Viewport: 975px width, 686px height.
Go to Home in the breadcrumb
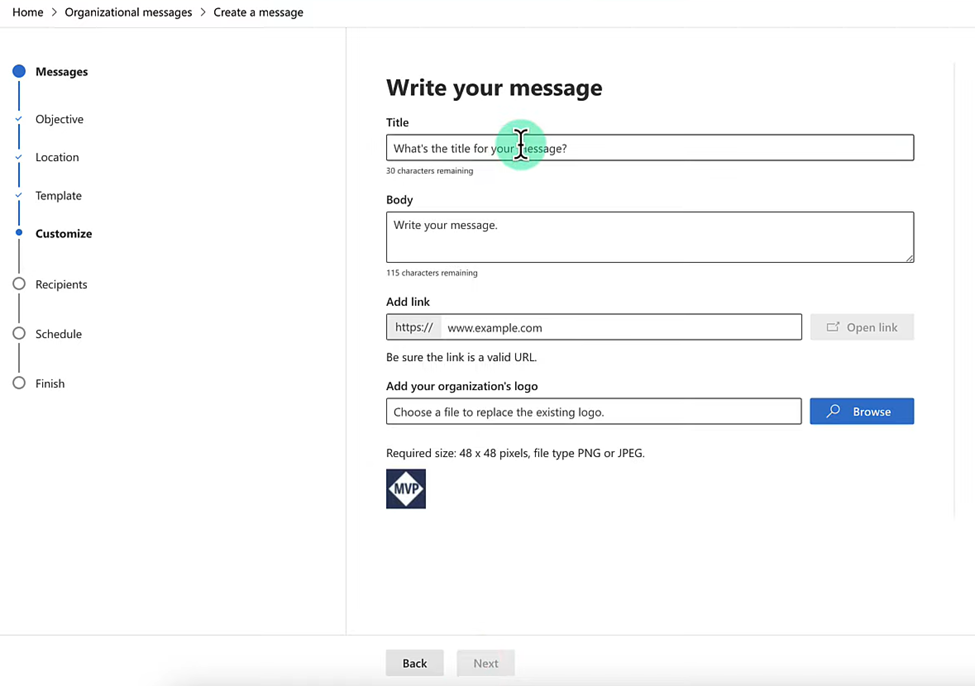pos(28,12)
